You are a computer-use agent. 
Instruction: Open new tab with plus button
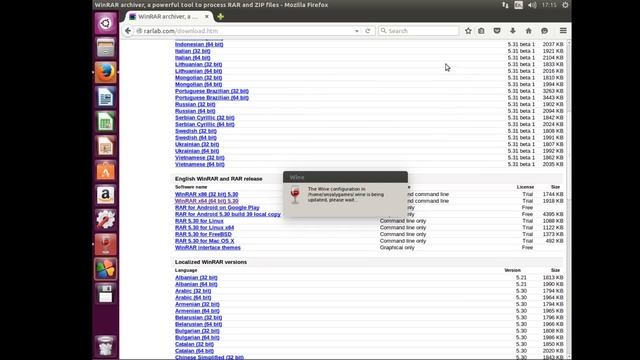coord(220,17)
